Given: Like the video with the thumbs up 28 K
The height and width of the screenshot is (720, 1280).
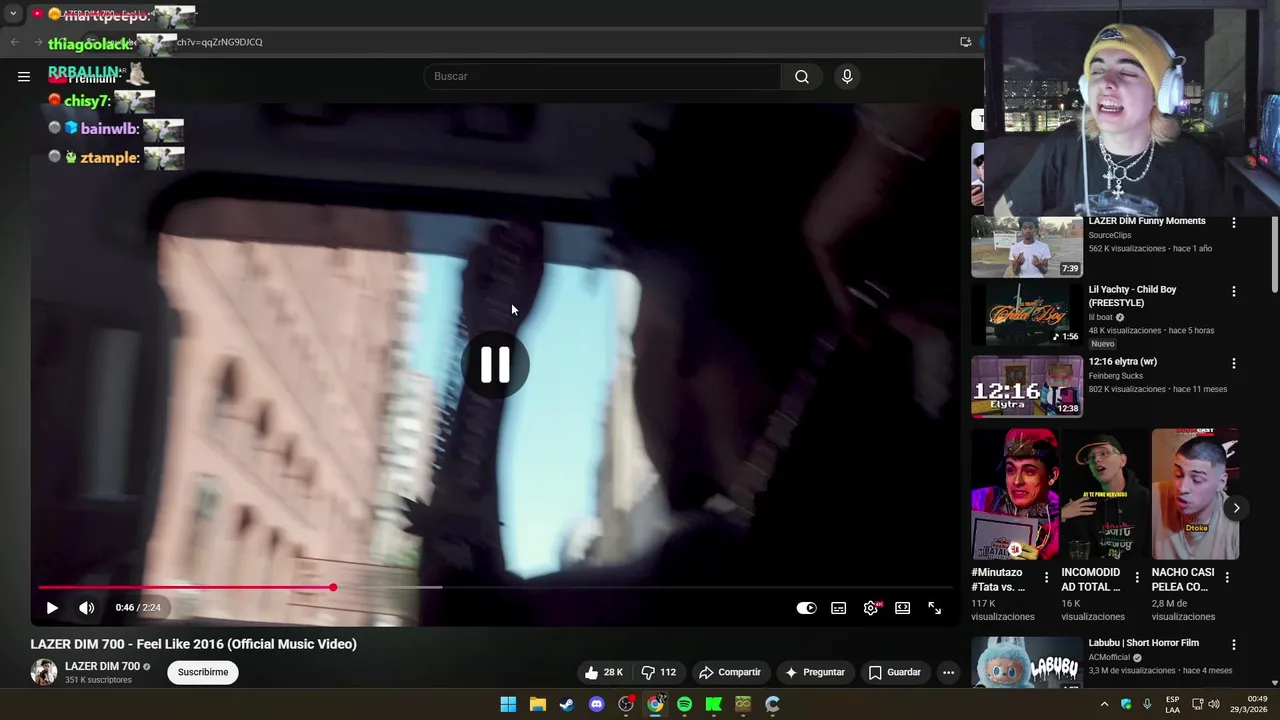Looking at the screenshot, I should pyautogui.click(x=604, y=672).
